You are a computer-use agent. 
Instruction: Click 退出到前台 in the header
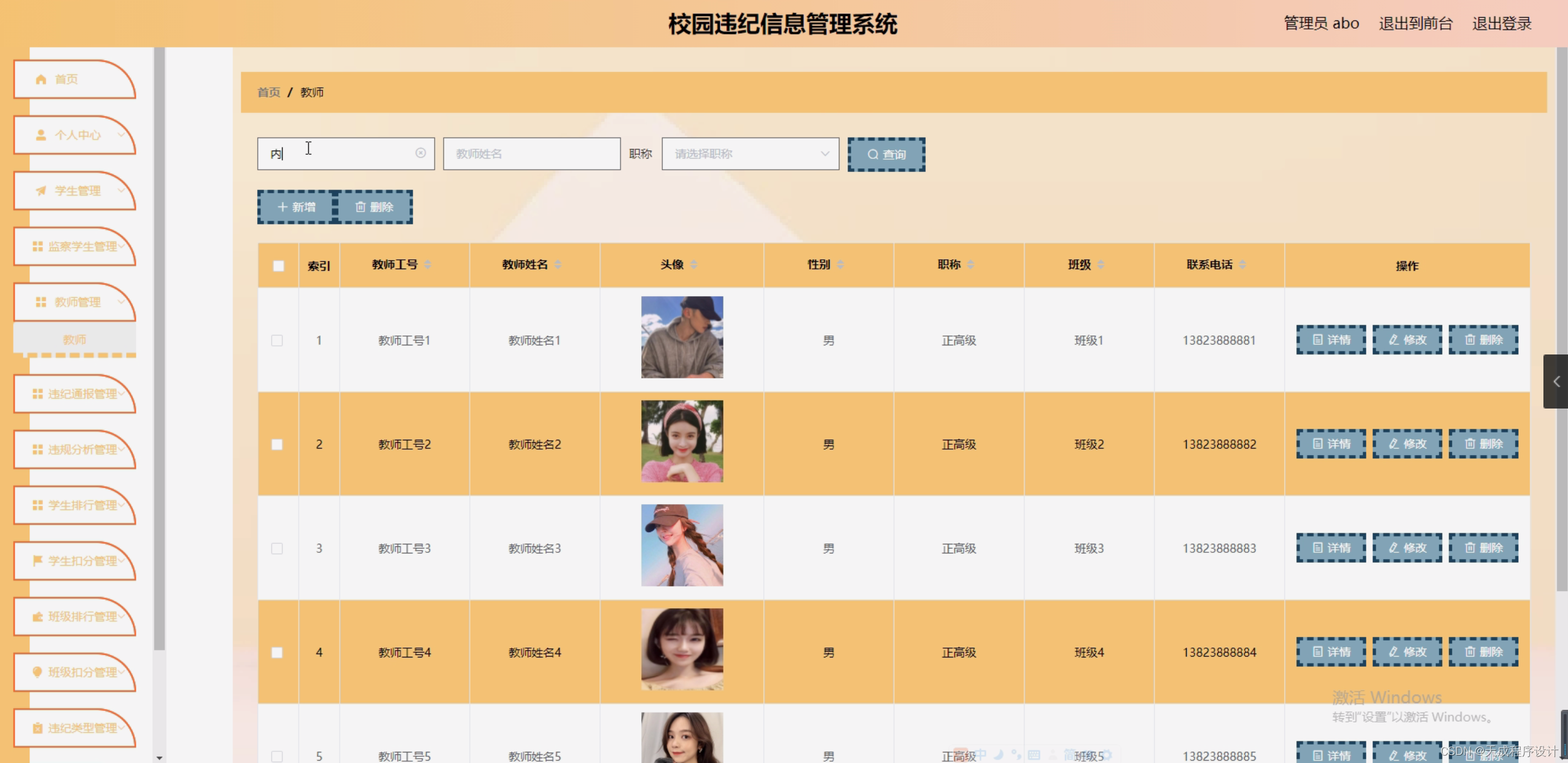1414,23
